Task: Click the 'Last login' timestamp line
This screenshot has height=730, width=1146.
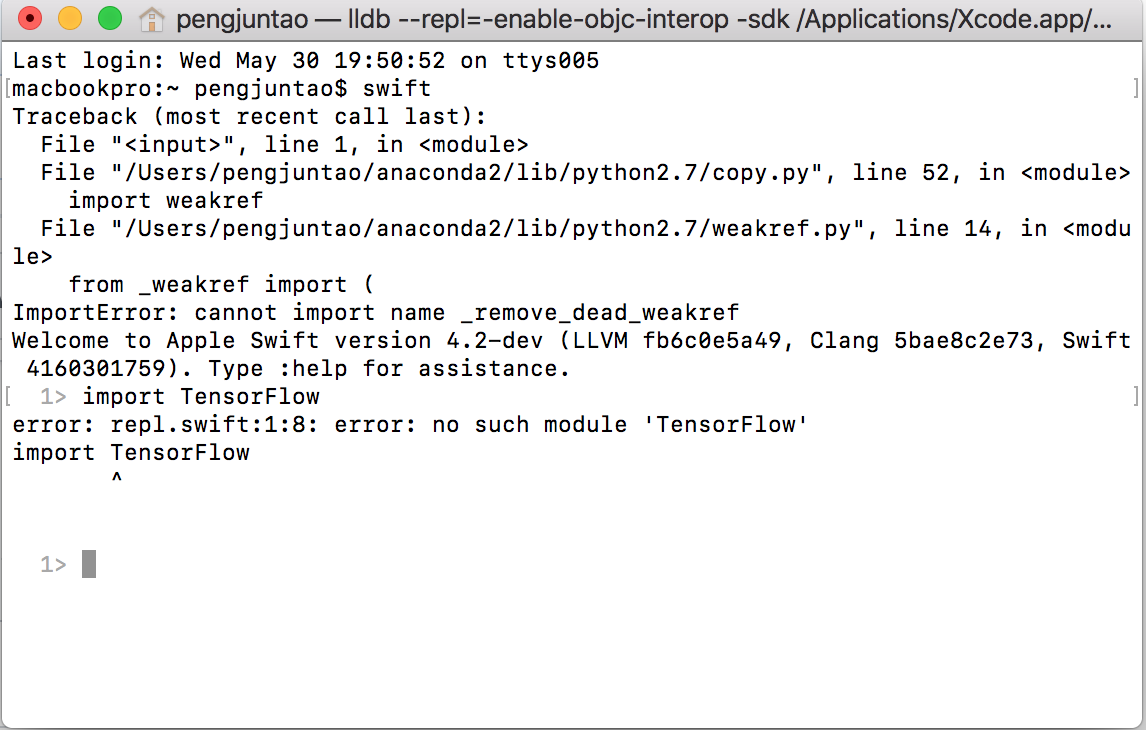Action: tap(300, 60)
